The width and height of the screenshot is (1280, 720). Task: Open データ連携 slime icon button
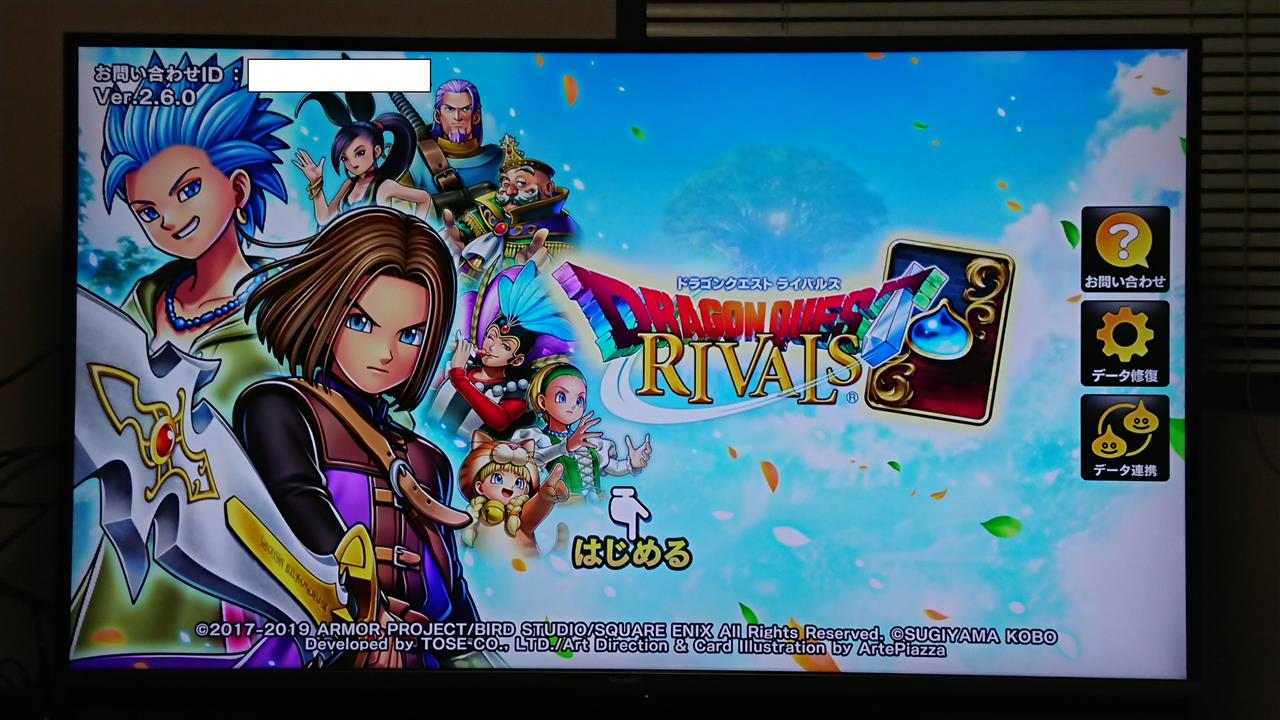(1125, 437)
